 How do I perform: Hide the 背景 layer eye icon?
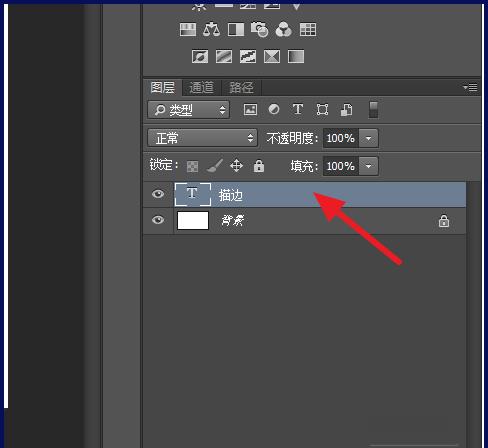158,220
